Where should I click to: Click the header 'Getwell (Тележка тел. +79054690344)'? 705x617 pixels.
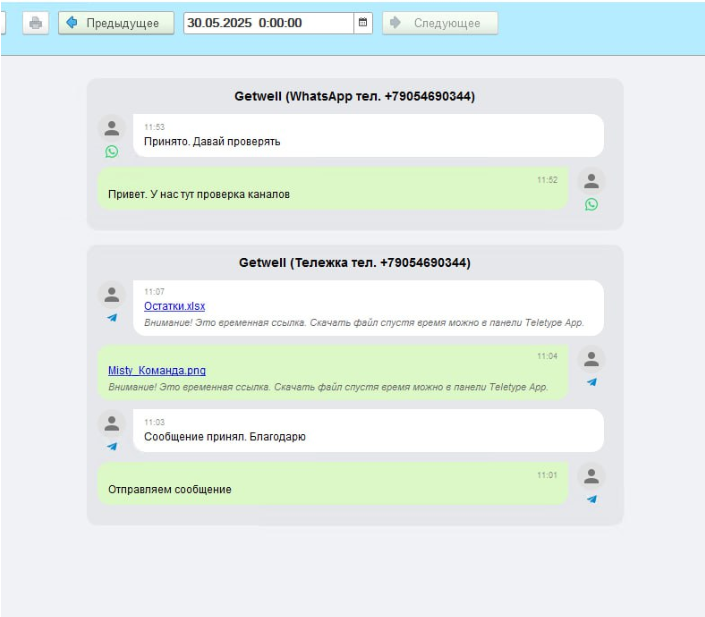pos(355,263)
